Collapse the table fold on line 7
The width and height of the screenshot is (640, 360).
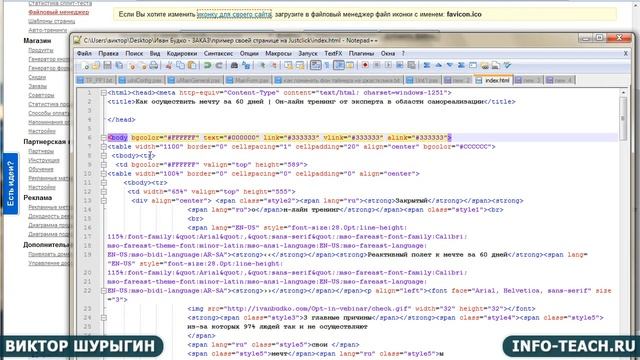[104, 147]
